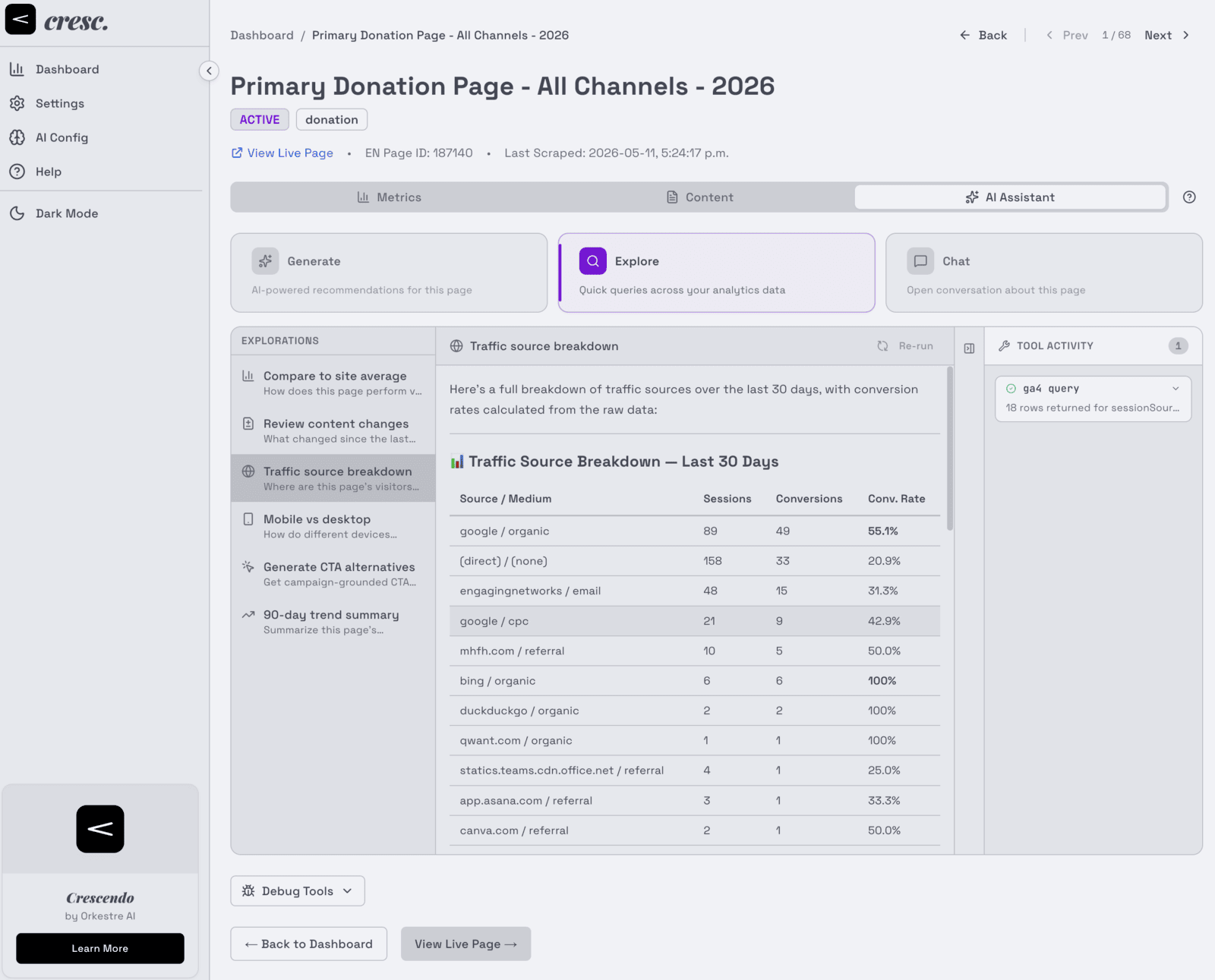Viewport: 1215px width, 980px height.
Task: Click the wrench icon in Tool Activity
Action: [1004, 345]
